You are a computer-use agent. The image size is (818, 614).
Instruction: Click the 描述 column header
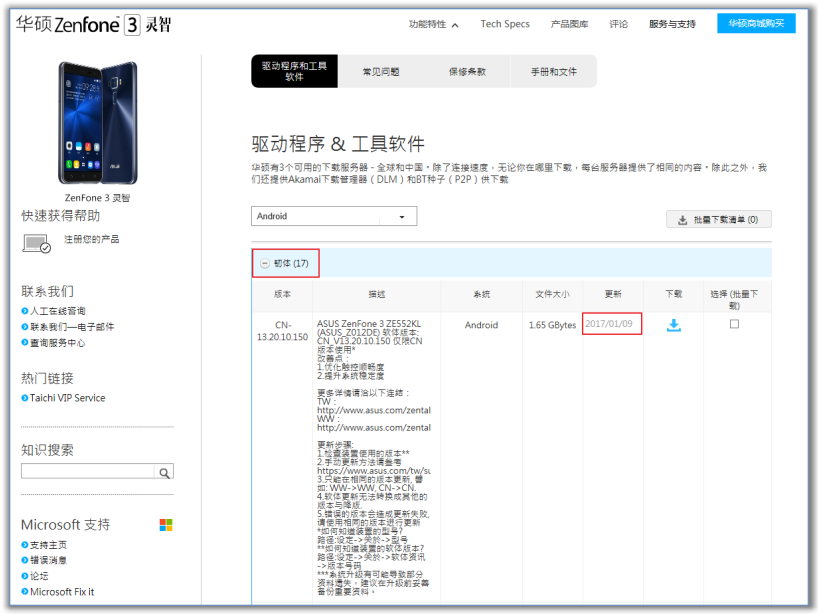pyautogui.click(x=377, y=294)
